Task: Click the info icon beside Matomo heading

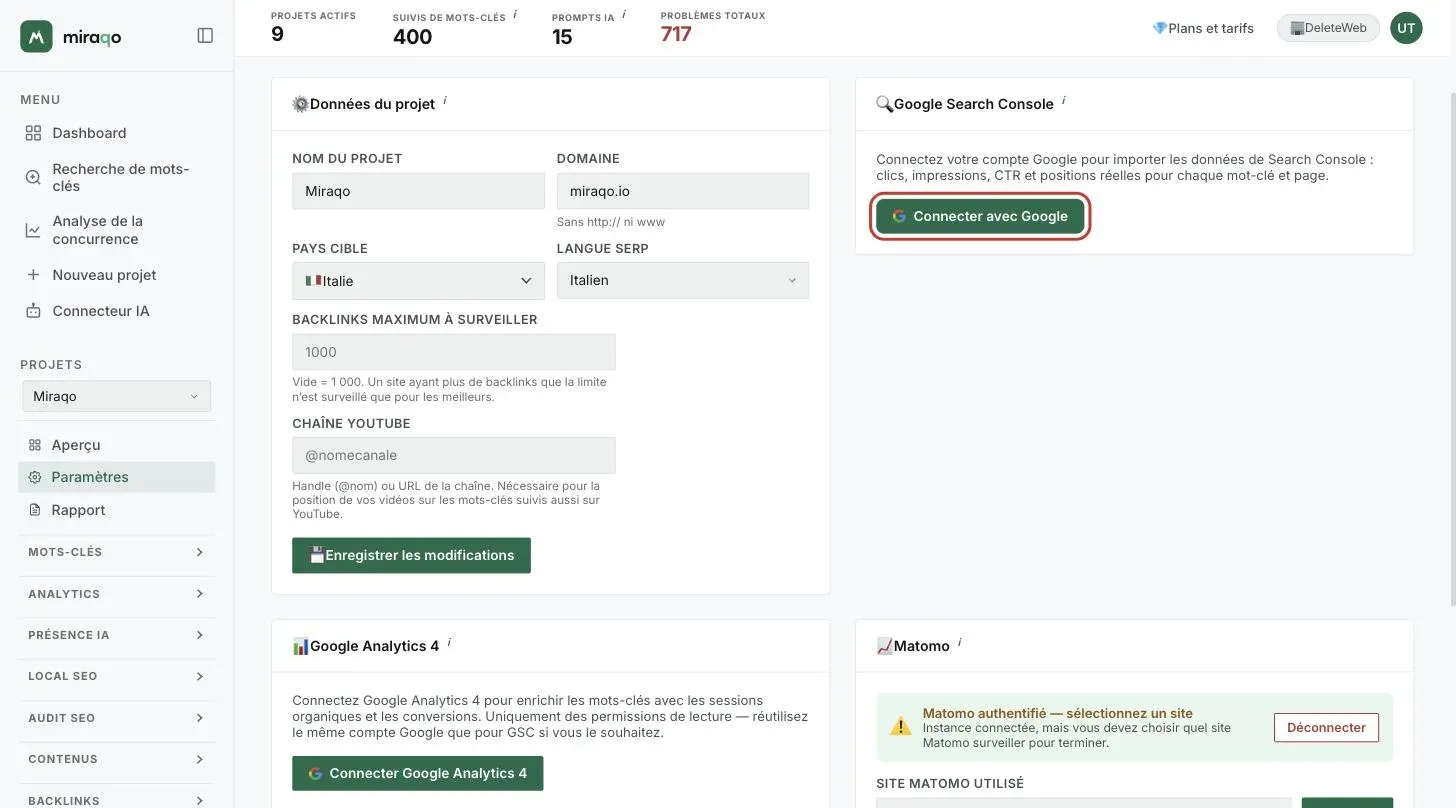Action: (960, 642)
